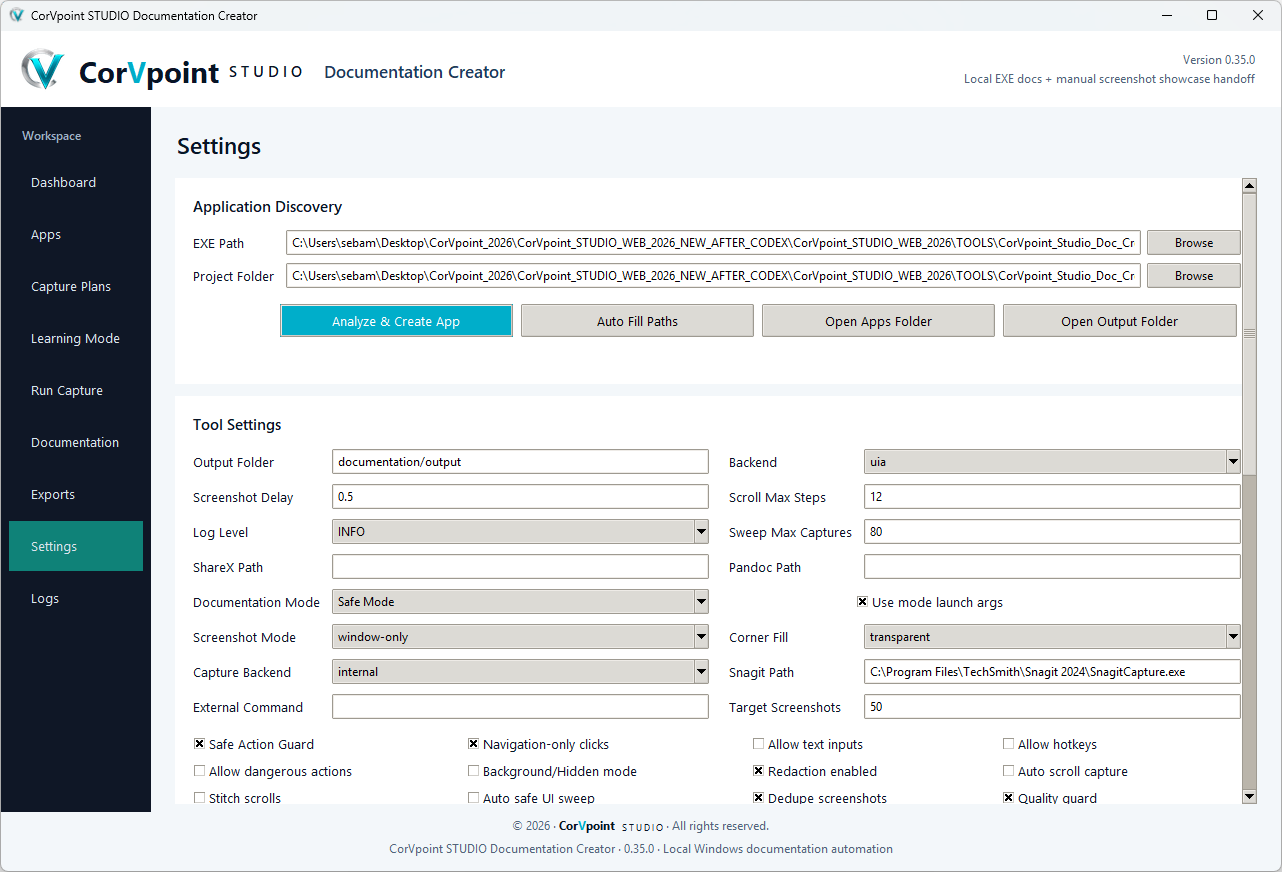Click Analyze & Create App button

[x=397, y=321]
